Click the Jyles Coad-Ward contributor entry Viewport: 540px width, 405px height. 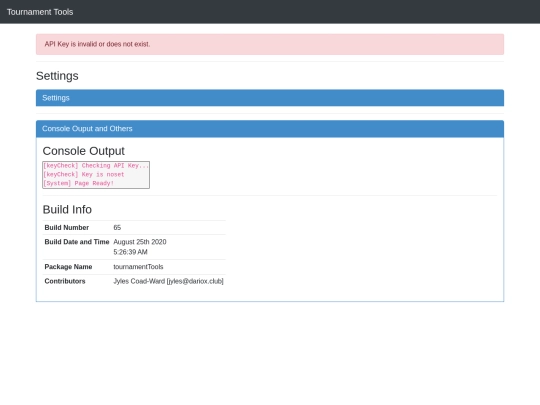point(168,281)
